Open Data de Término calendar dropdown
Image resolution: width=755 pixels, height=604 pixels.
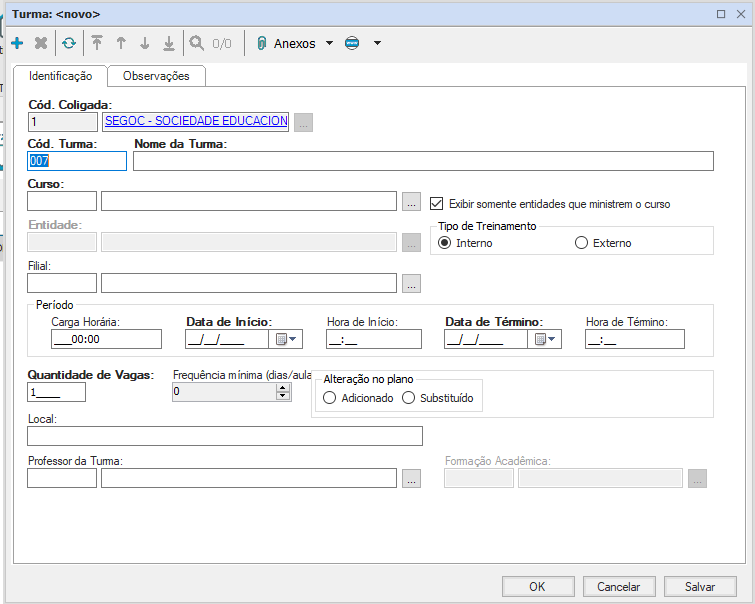545,339
